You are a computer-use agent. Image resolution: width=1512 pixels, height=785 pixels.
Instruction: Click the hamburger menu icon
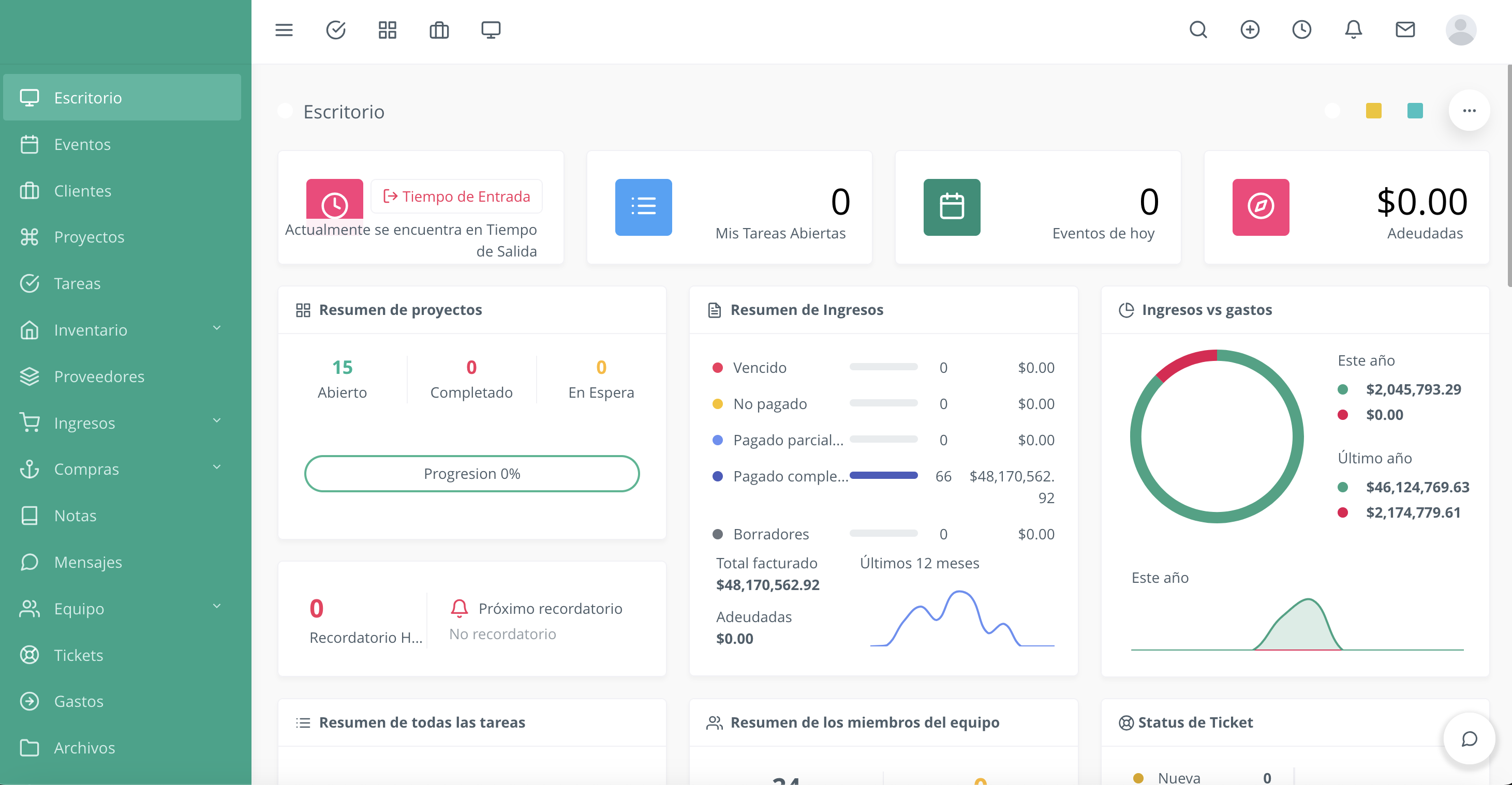point(284,30)
